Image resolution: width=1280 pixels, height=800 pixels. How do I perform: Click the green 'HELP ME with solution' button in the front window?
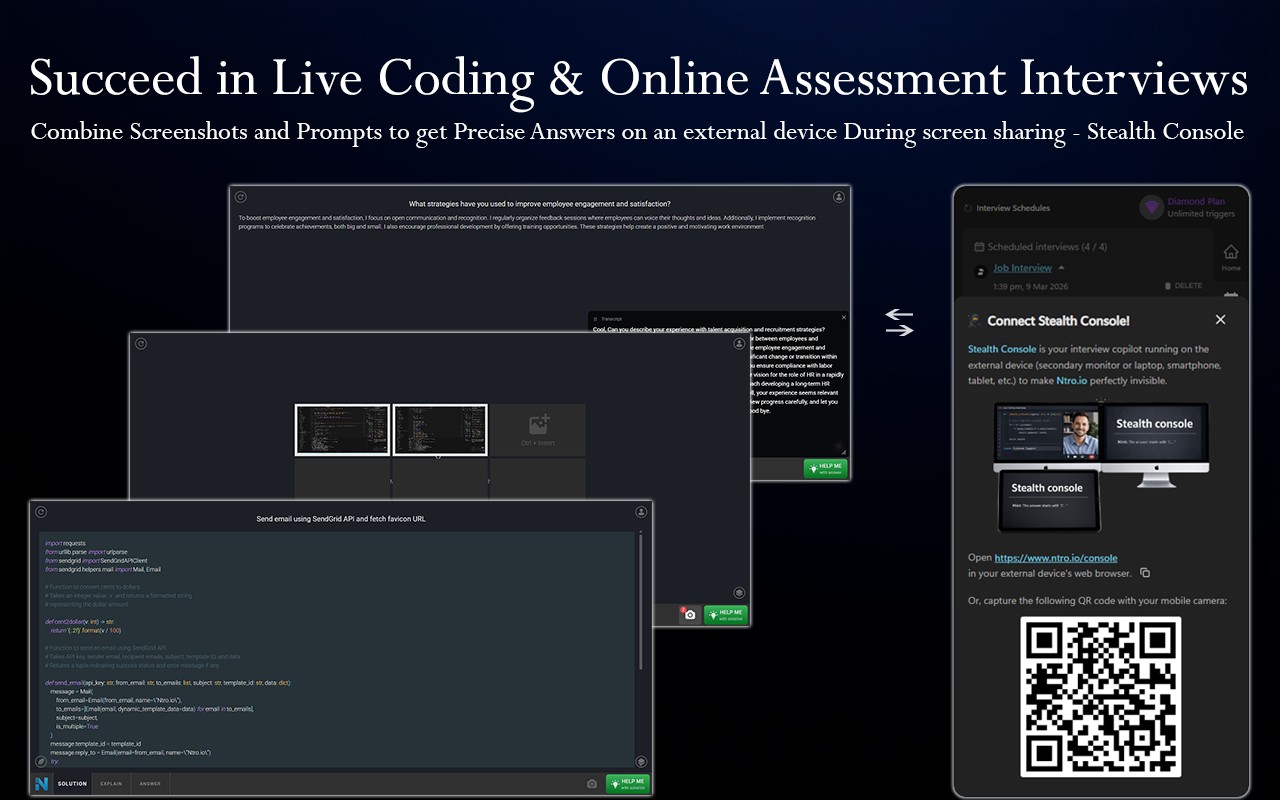tap(628, 784)
